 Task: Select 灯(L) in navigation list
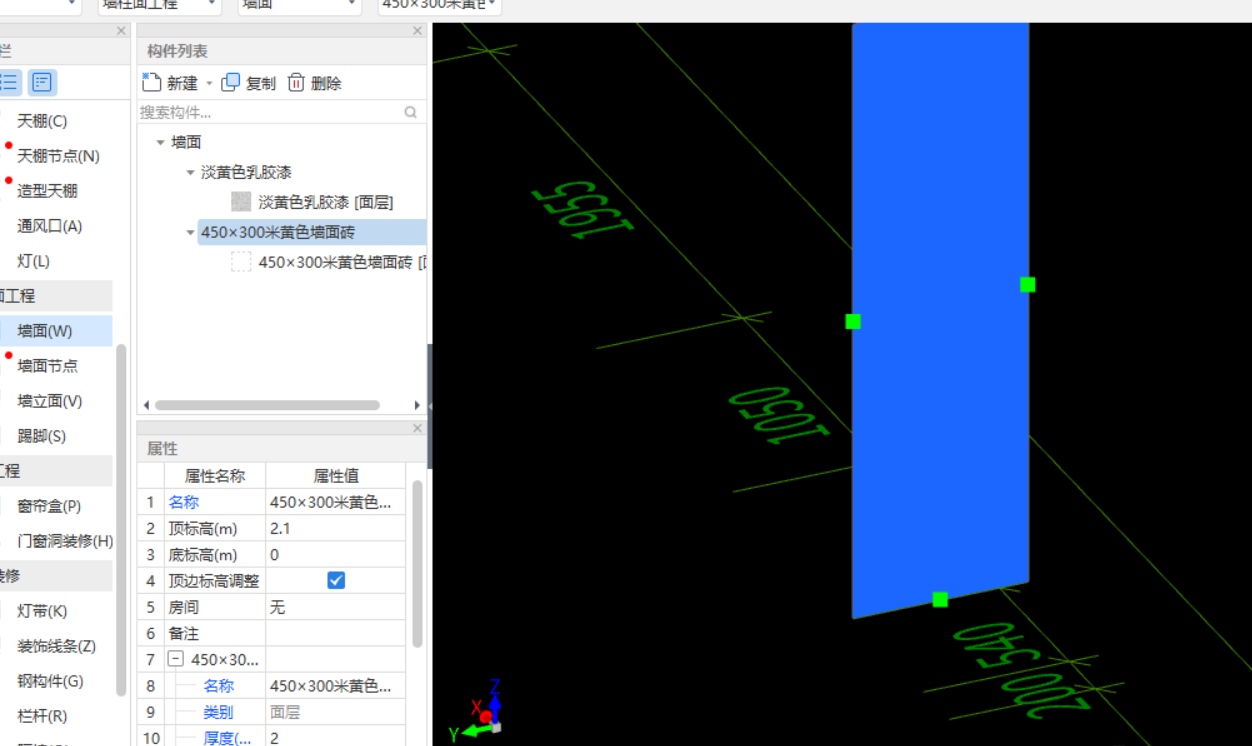(33, 261)
